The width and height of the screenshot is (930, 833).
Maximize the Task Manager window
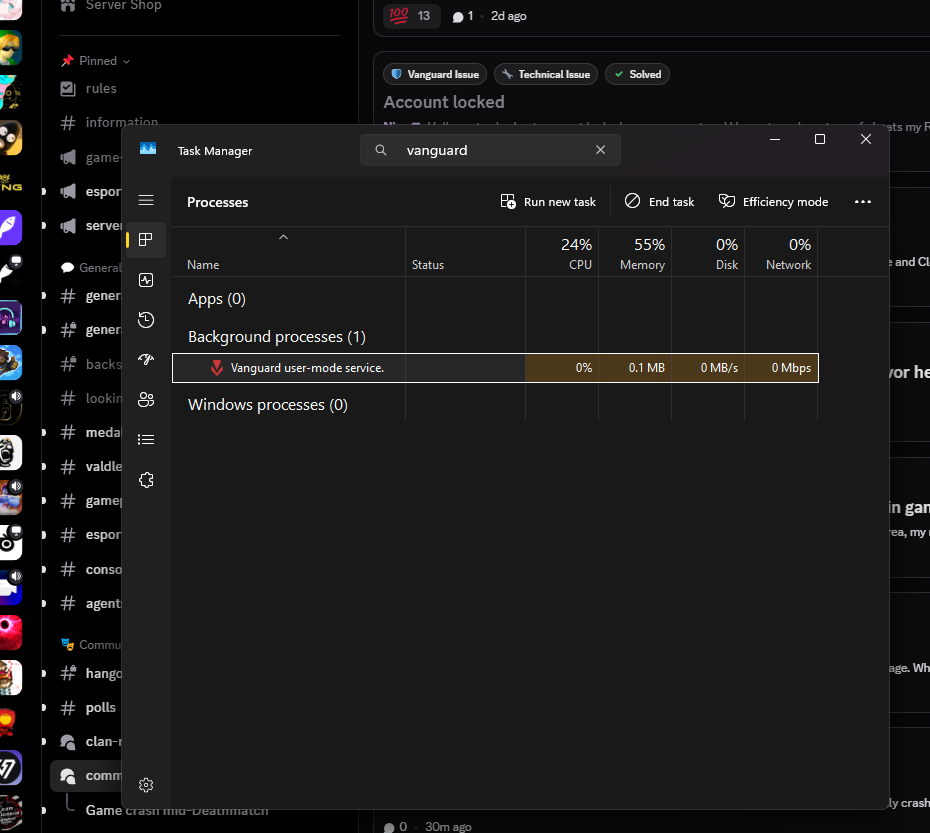click(820, 139)
